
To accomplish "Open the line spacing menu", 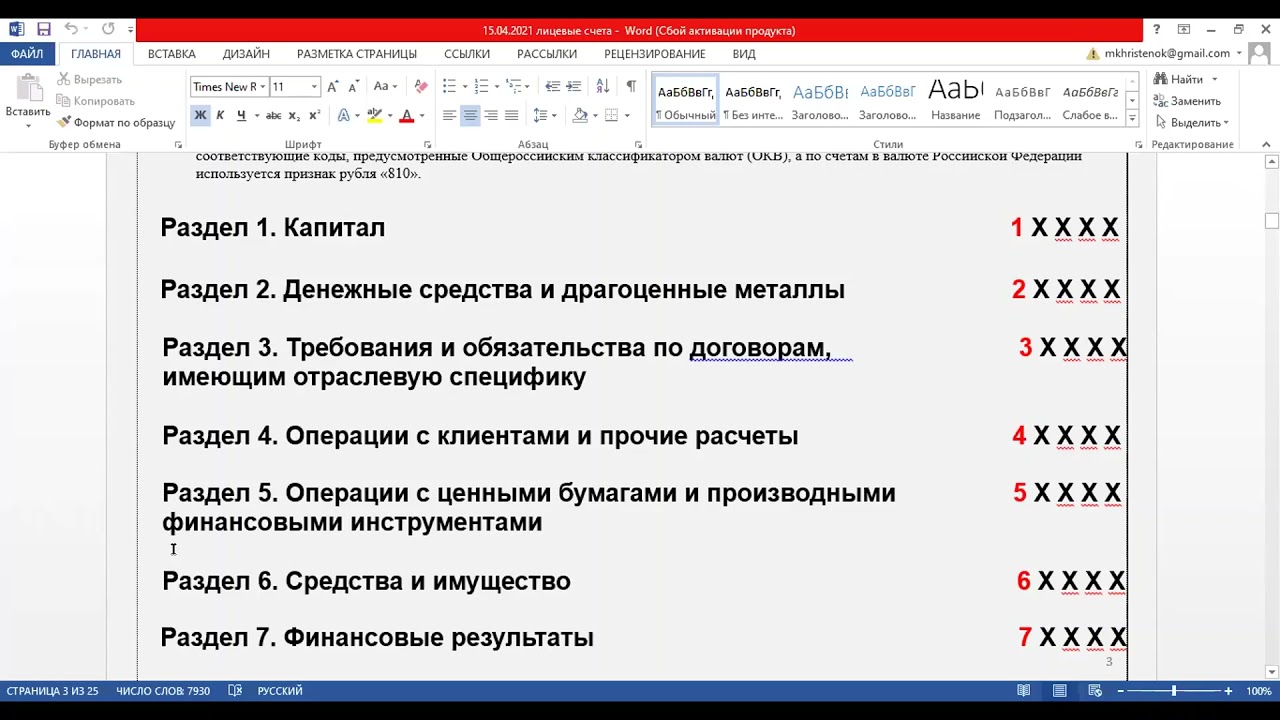I will (x=544, y=116).
